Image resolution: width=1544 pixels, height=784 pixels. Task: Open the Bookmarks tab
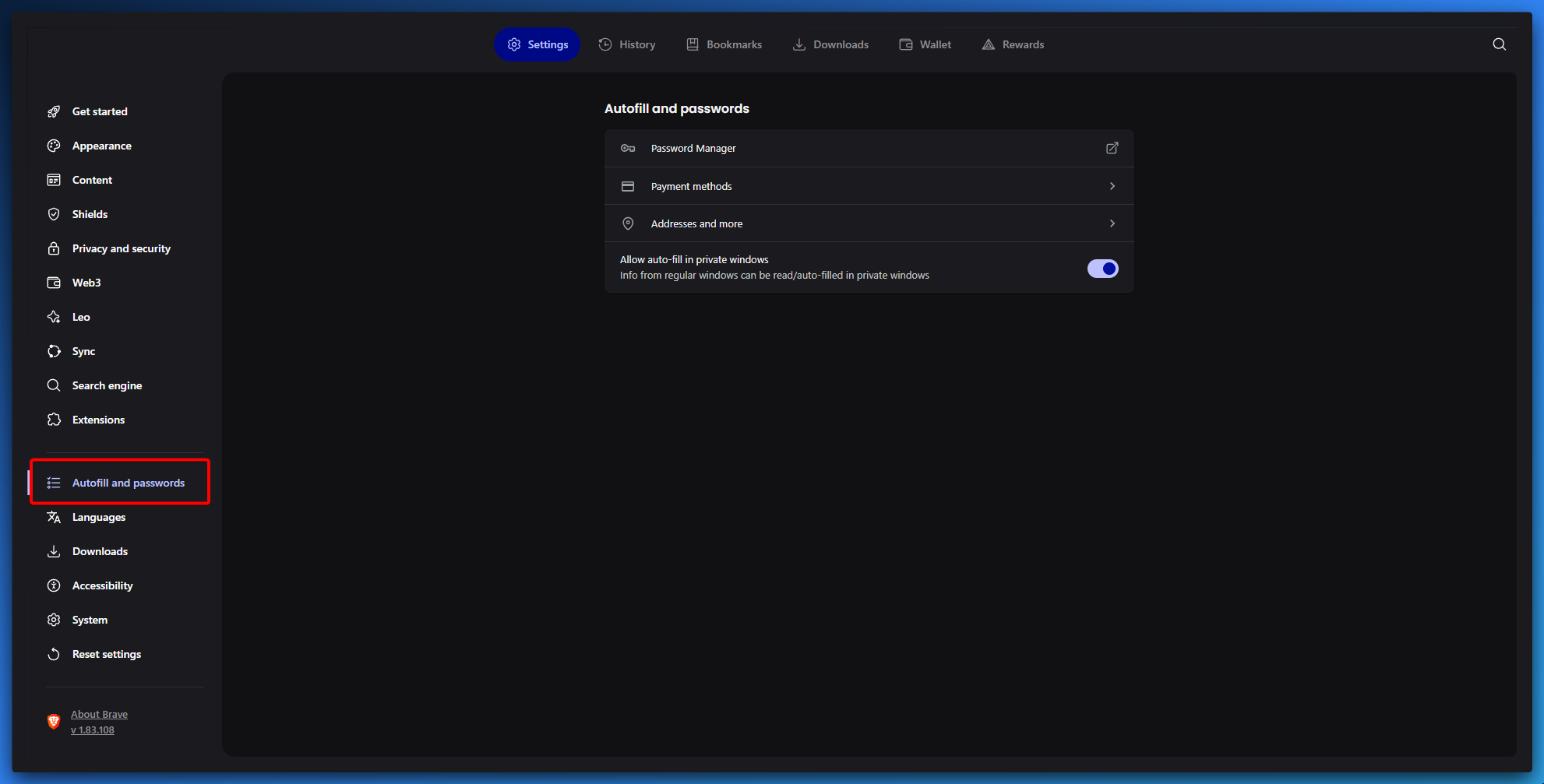click(x=724, y=44)
